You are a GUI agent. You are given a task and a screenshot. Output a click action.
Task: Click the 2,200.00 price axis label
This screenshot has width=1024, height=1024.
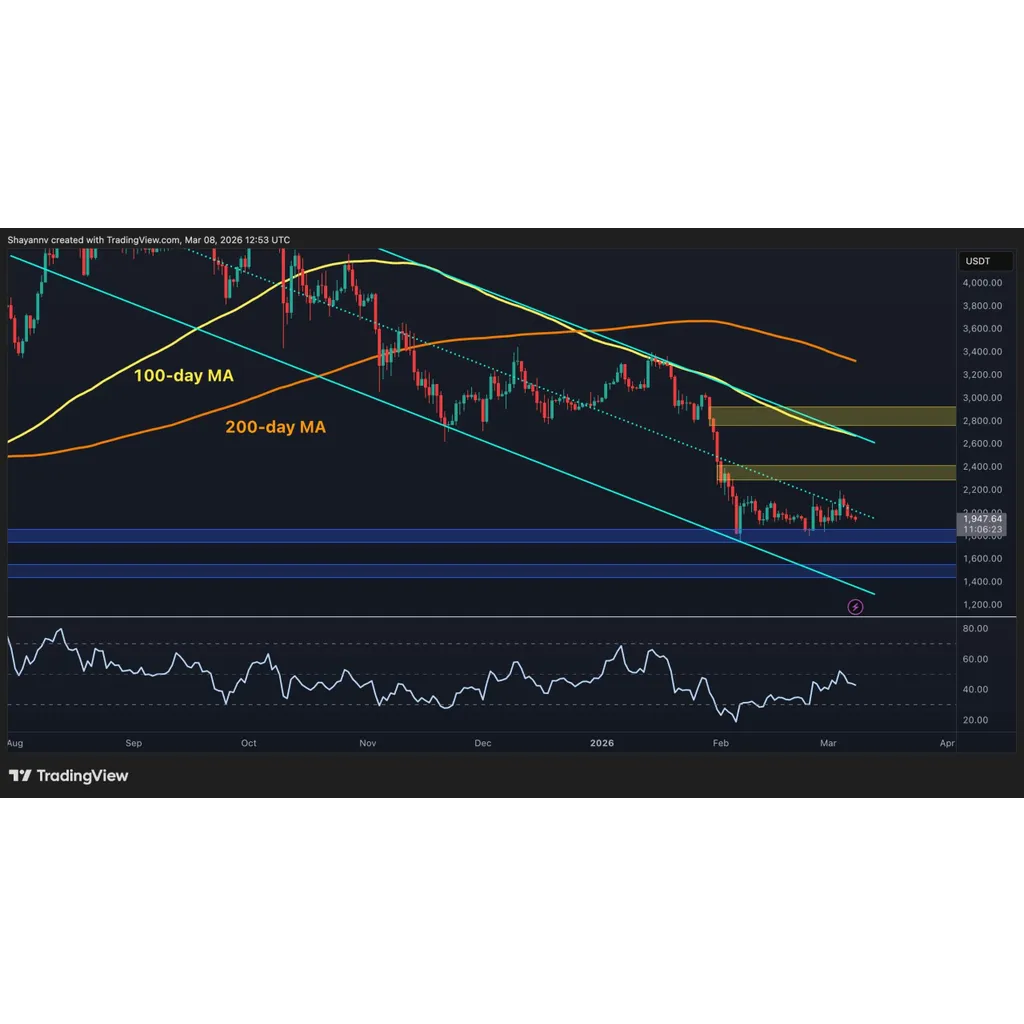[x=982, y=490]
